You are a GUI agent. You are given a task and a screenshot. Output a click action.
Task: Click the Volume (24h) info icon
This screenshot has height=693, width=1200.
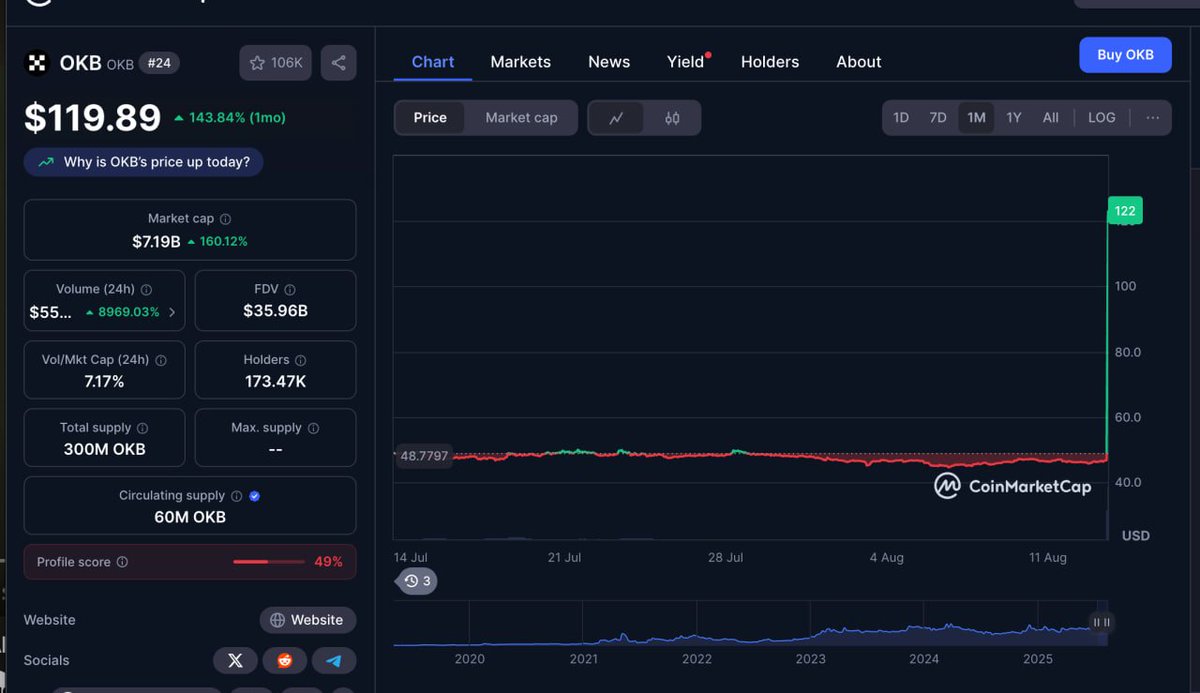click(x=146, y=290)
